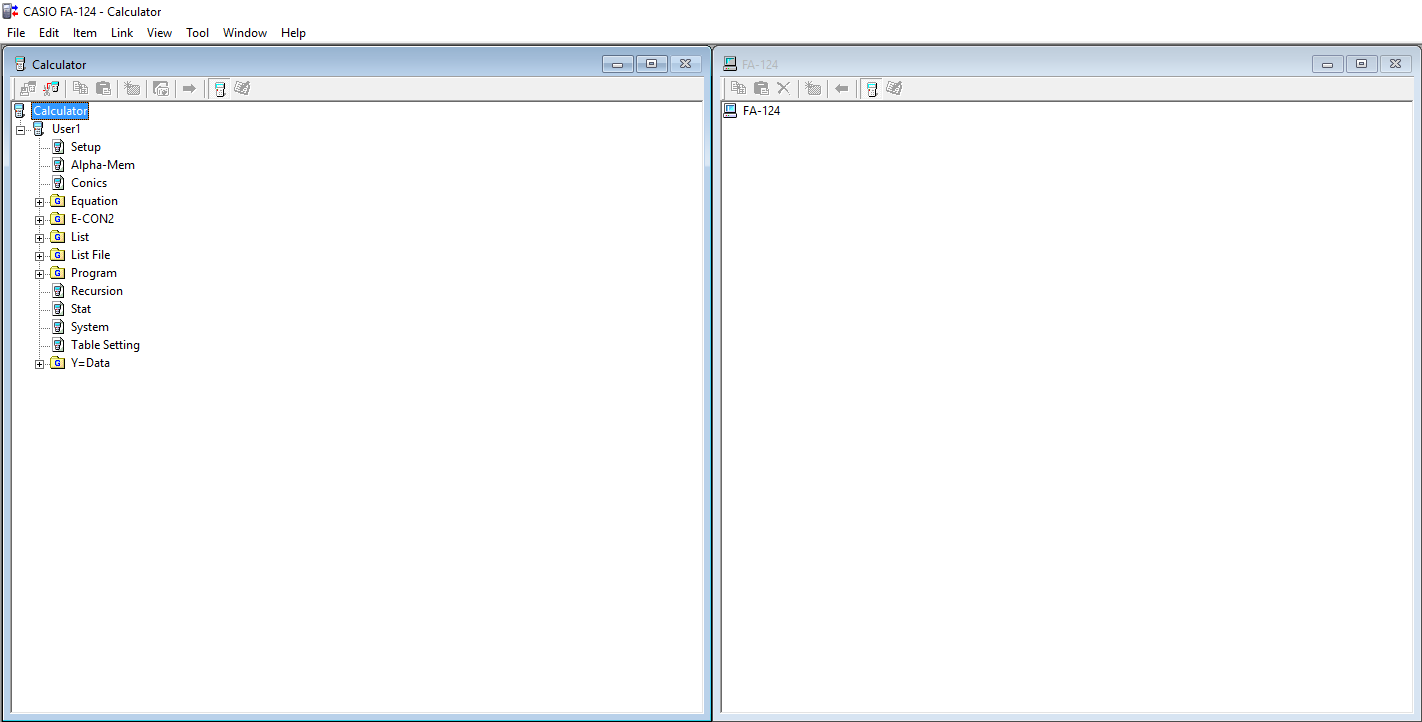Maximize the Calculator child window
Image resolution: width=1422 pixels, height=722 pixels.
click(x=651, y=64)
